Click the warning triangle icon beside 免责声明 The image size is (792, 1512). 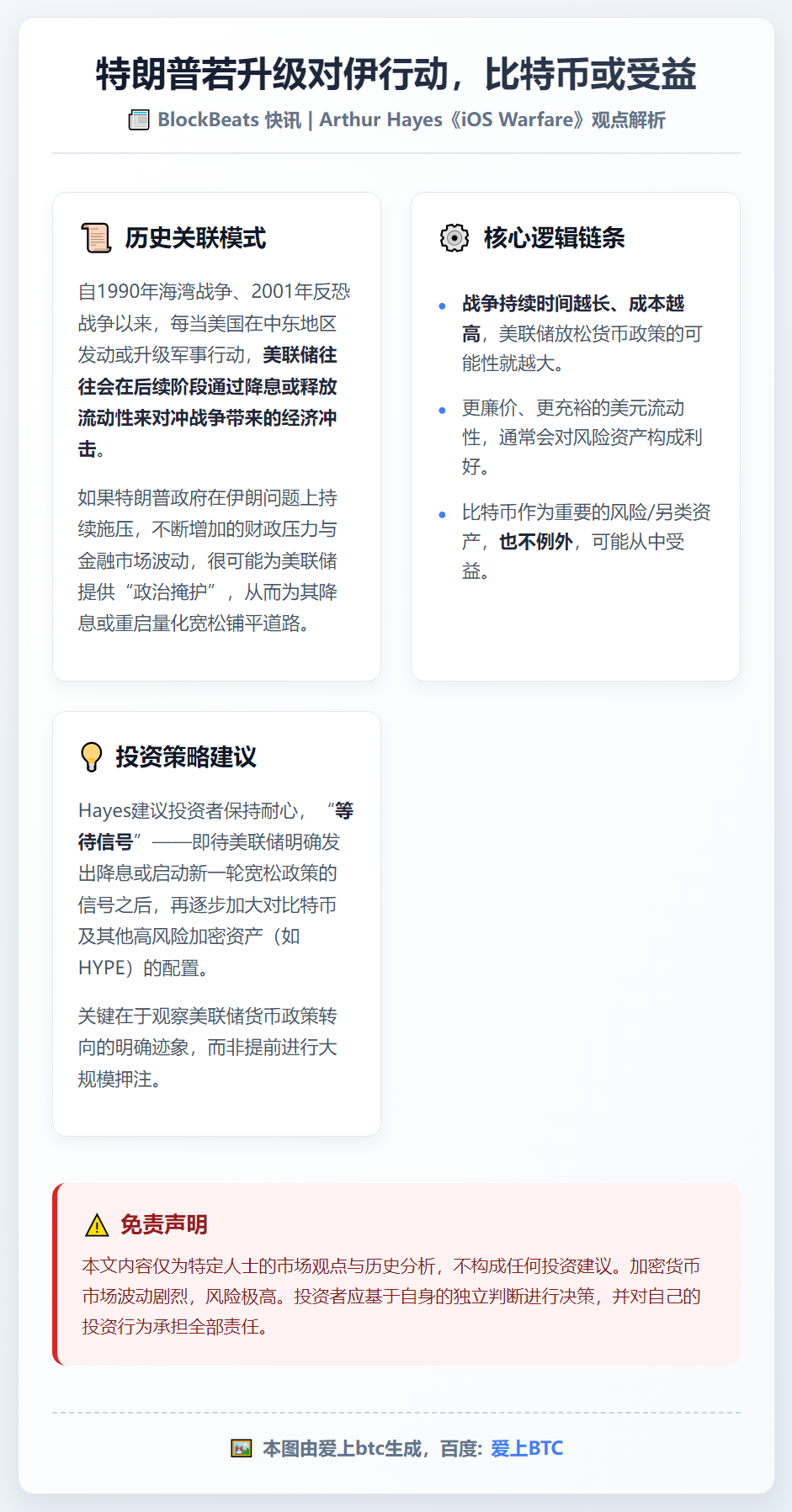(97, 1225)
